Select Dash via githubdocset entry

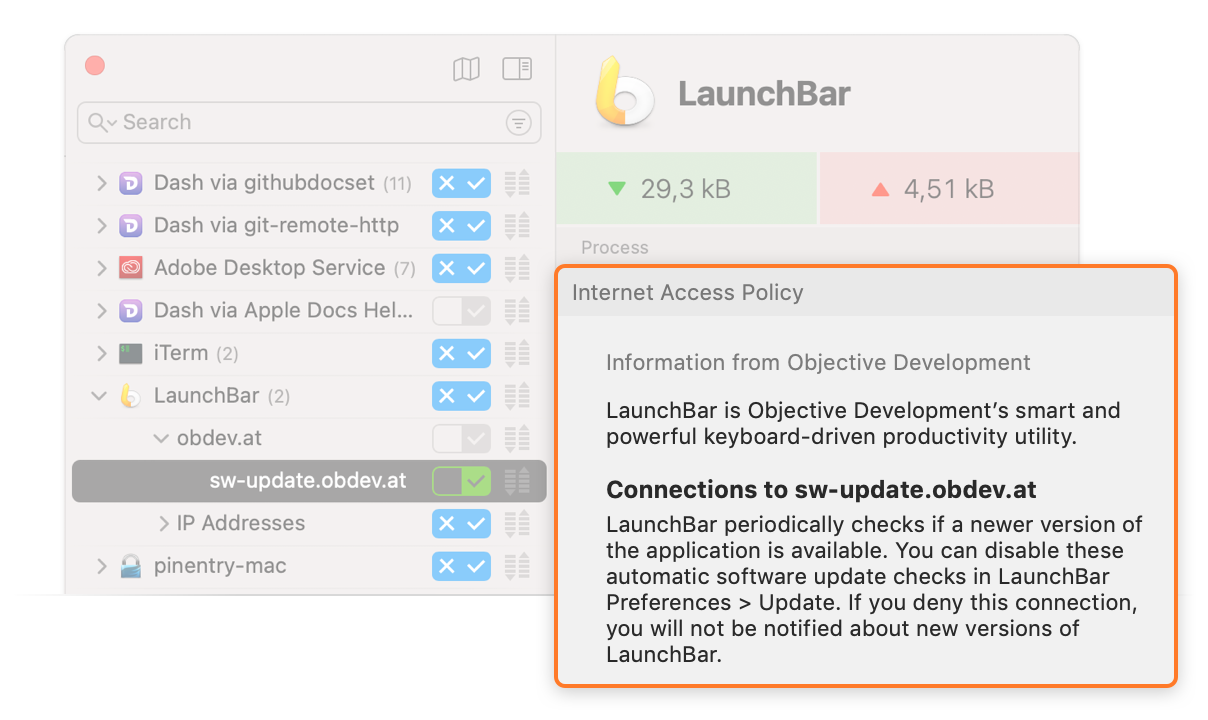[264, 183]
